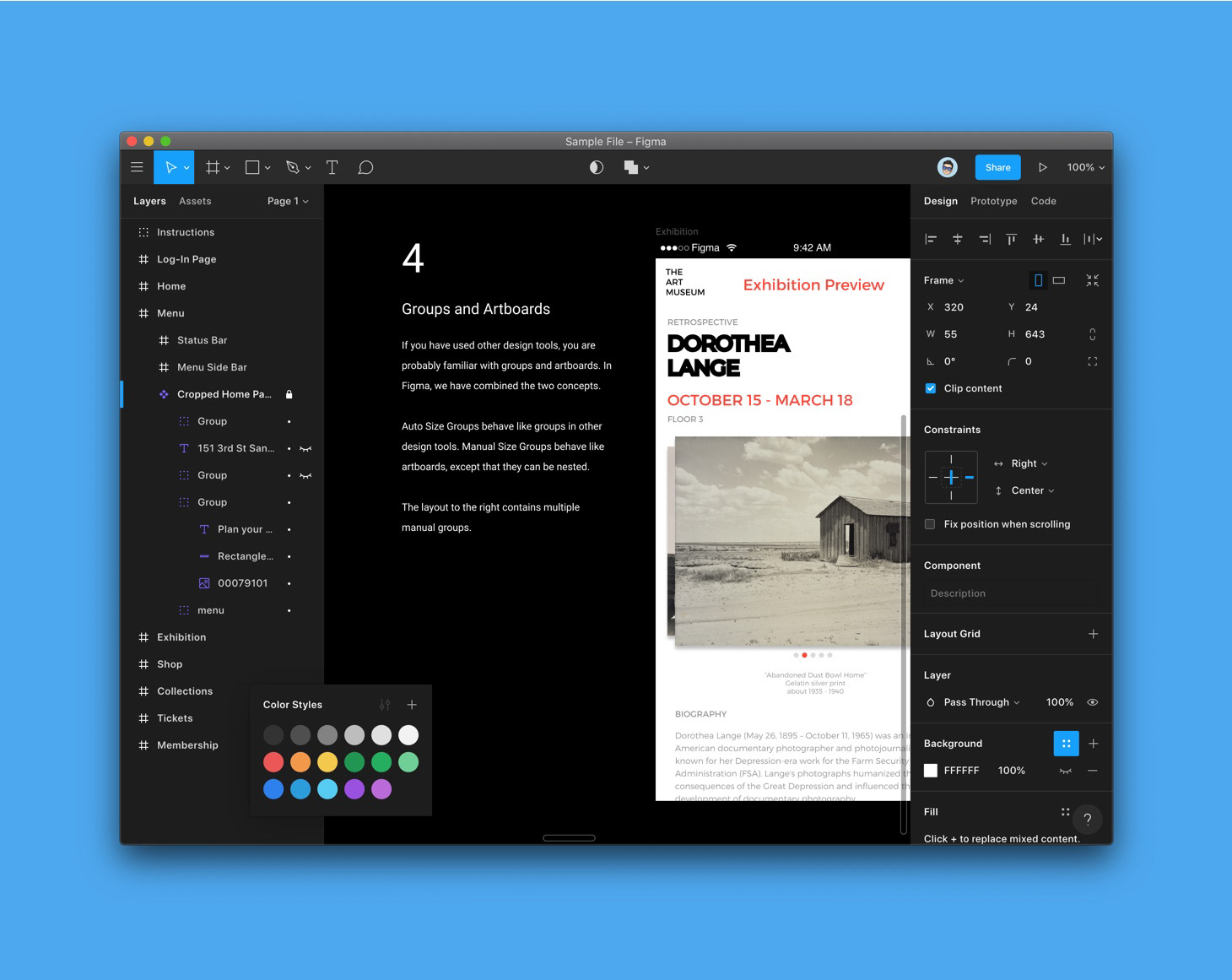Pick the red color style swatch
The image size is (1232, 980).
point(273,762)
